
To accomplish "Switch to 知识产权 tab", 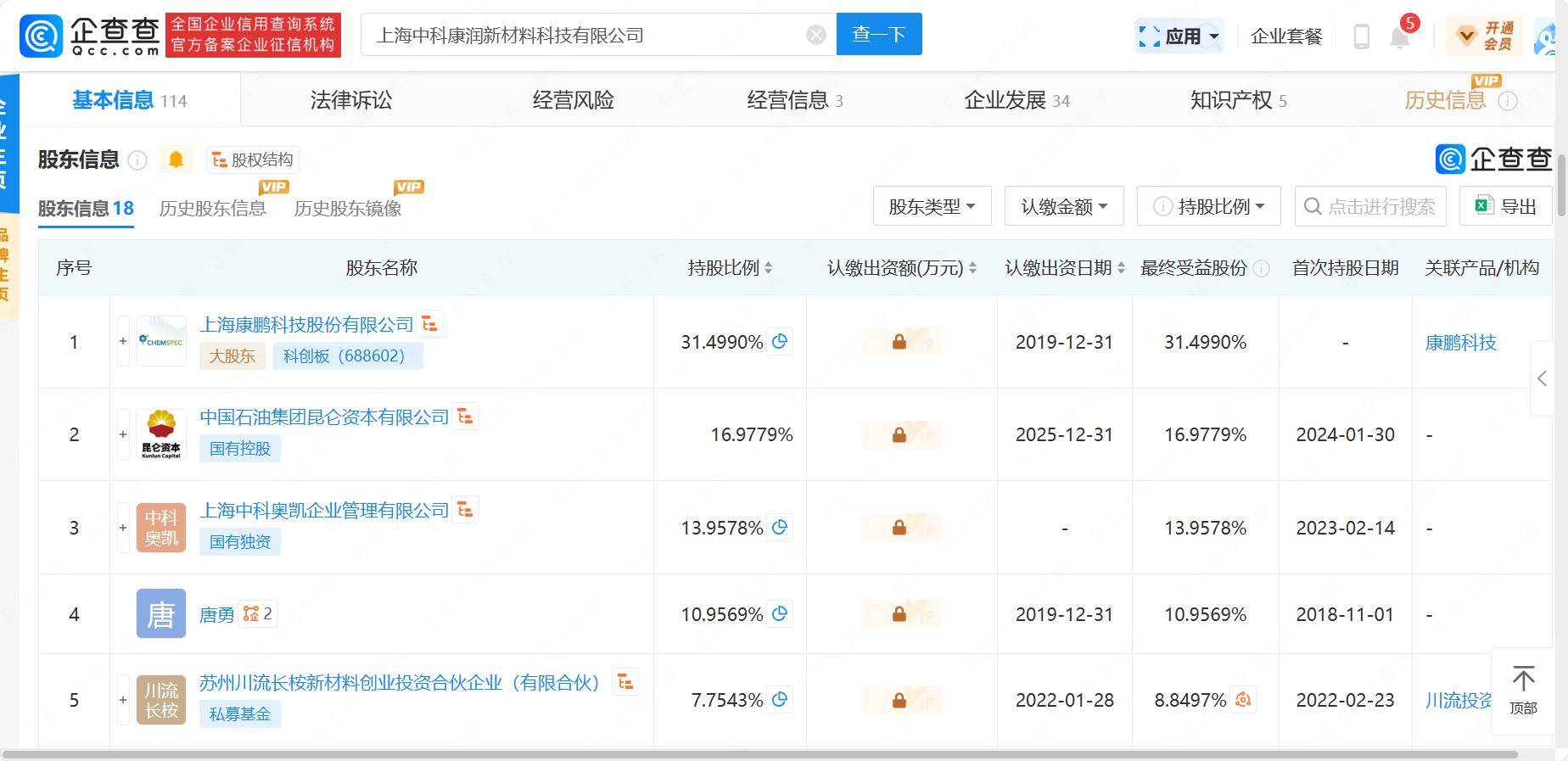I will click(1238, 100).
